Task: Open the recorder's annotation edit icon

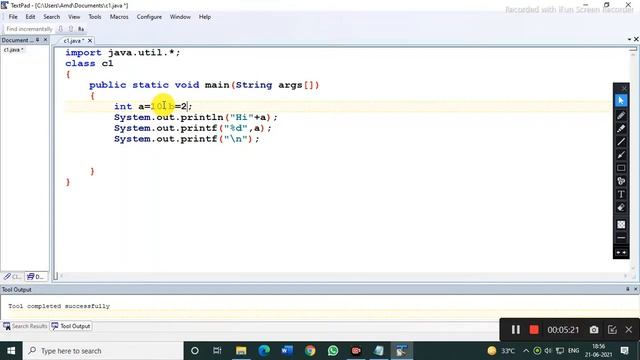Action: tap(612, 330)
